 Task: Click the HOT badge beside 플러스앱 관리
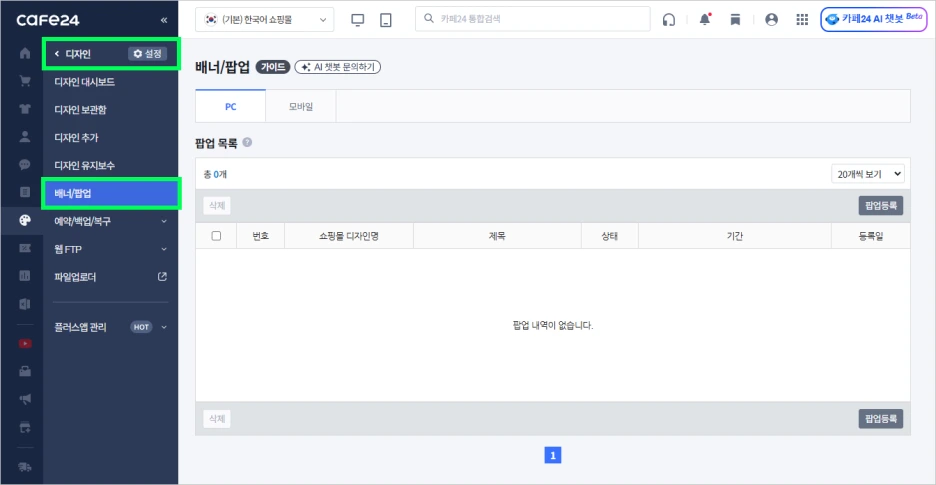[141, 327]
